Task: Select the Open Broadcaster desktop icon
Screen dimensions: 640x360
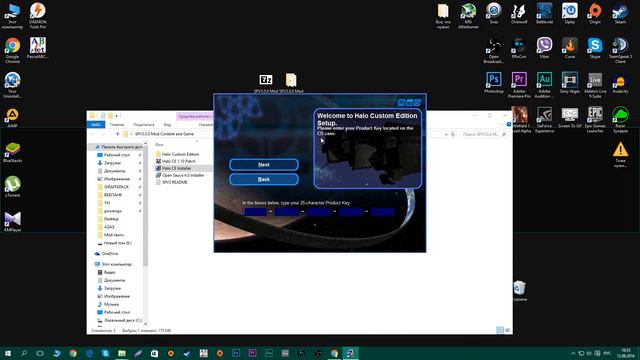Action: (493, 50)
